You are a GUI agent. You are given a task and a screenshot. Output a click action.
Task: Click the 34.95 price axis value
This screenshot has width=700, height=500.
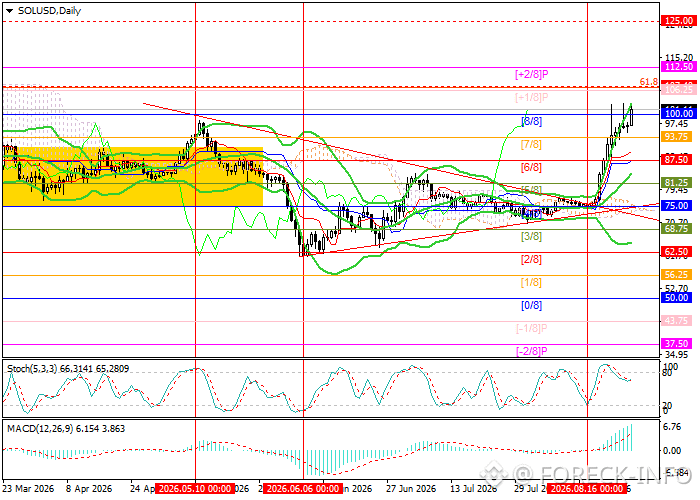pyautogui.click(x=677, y=355)
